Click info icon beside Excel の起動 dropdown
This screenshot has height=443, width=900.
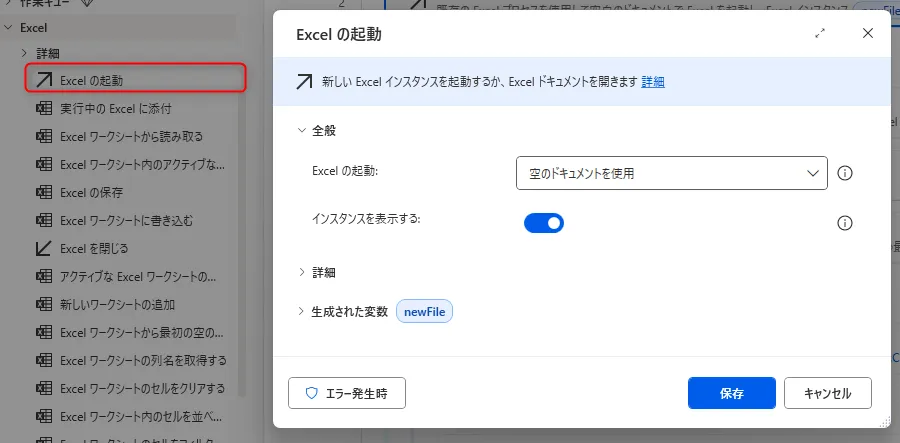[x=844, y=173]
